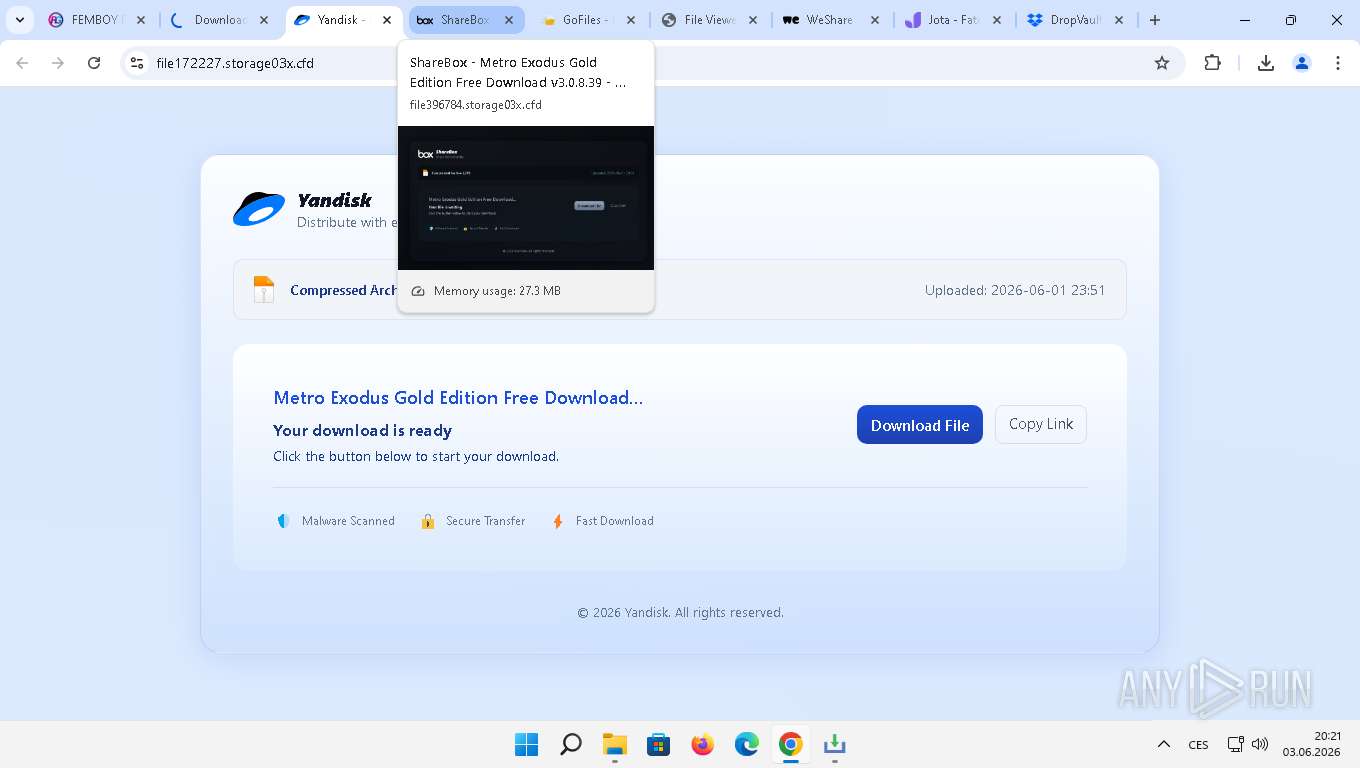The image size is (1360, 768).
Task: Open a new browser tab
Action: [1155, 20]
